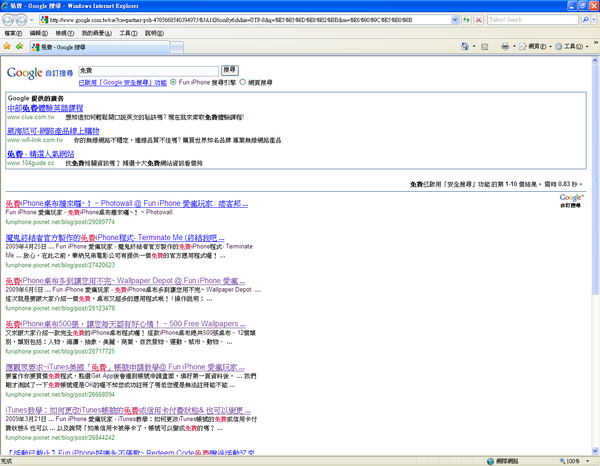Viewport: 600px width, 466px height.
Task: Click the Google search query input box
Action: [x=148, y=71]
